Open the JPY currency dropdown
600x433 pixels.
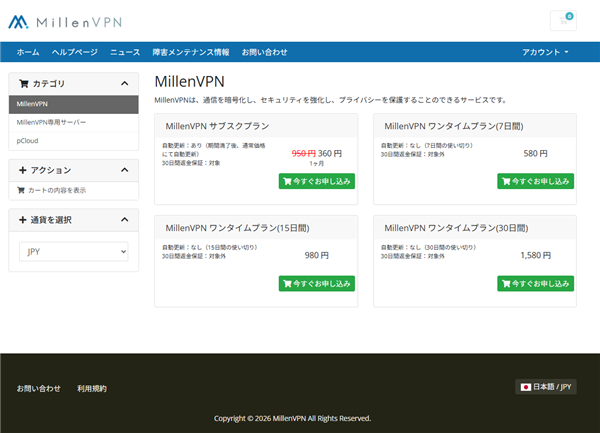click(73, 252)
